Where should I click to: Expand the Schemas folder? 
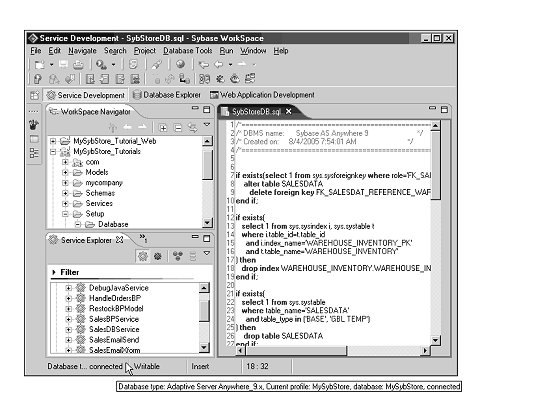pyautogui.click(x=65, y=193)
